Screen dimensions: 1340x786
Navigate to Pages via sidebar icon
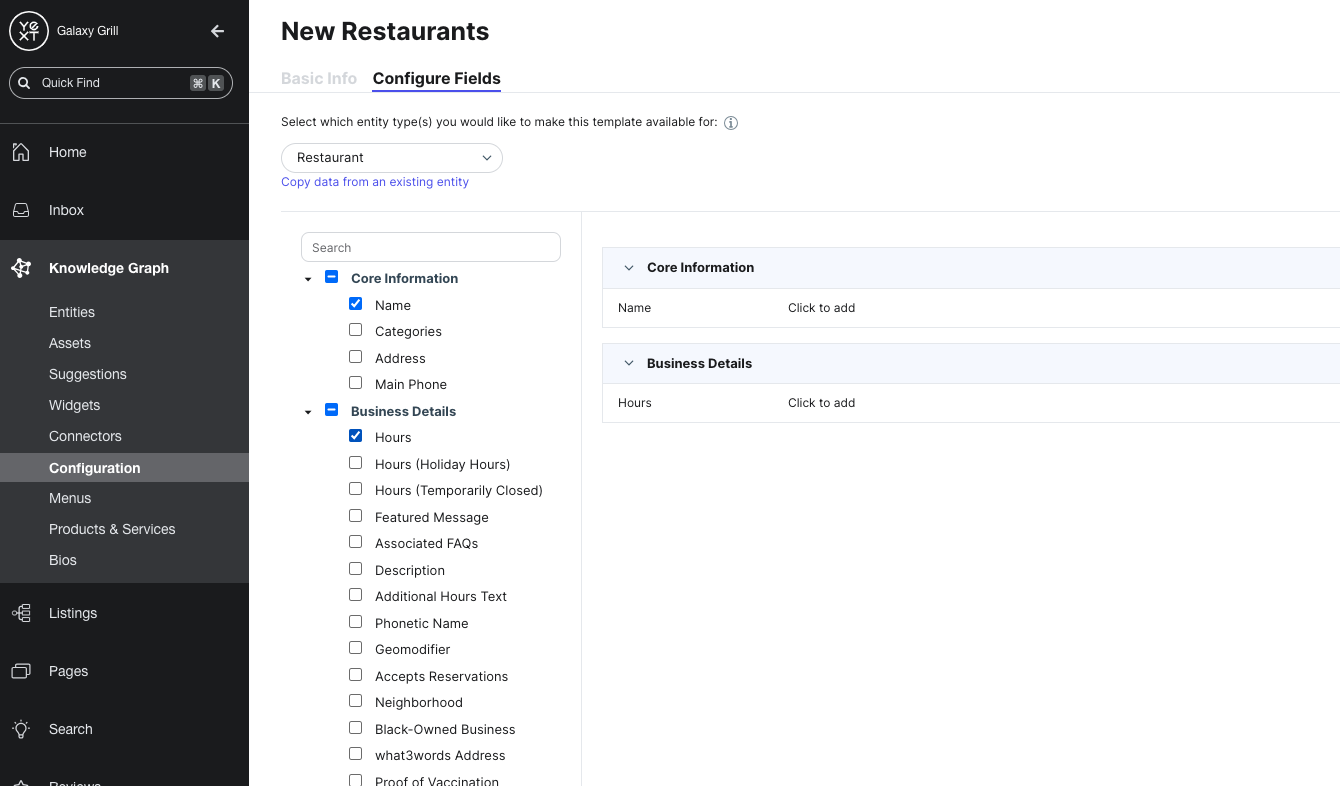tap(21, 671)
